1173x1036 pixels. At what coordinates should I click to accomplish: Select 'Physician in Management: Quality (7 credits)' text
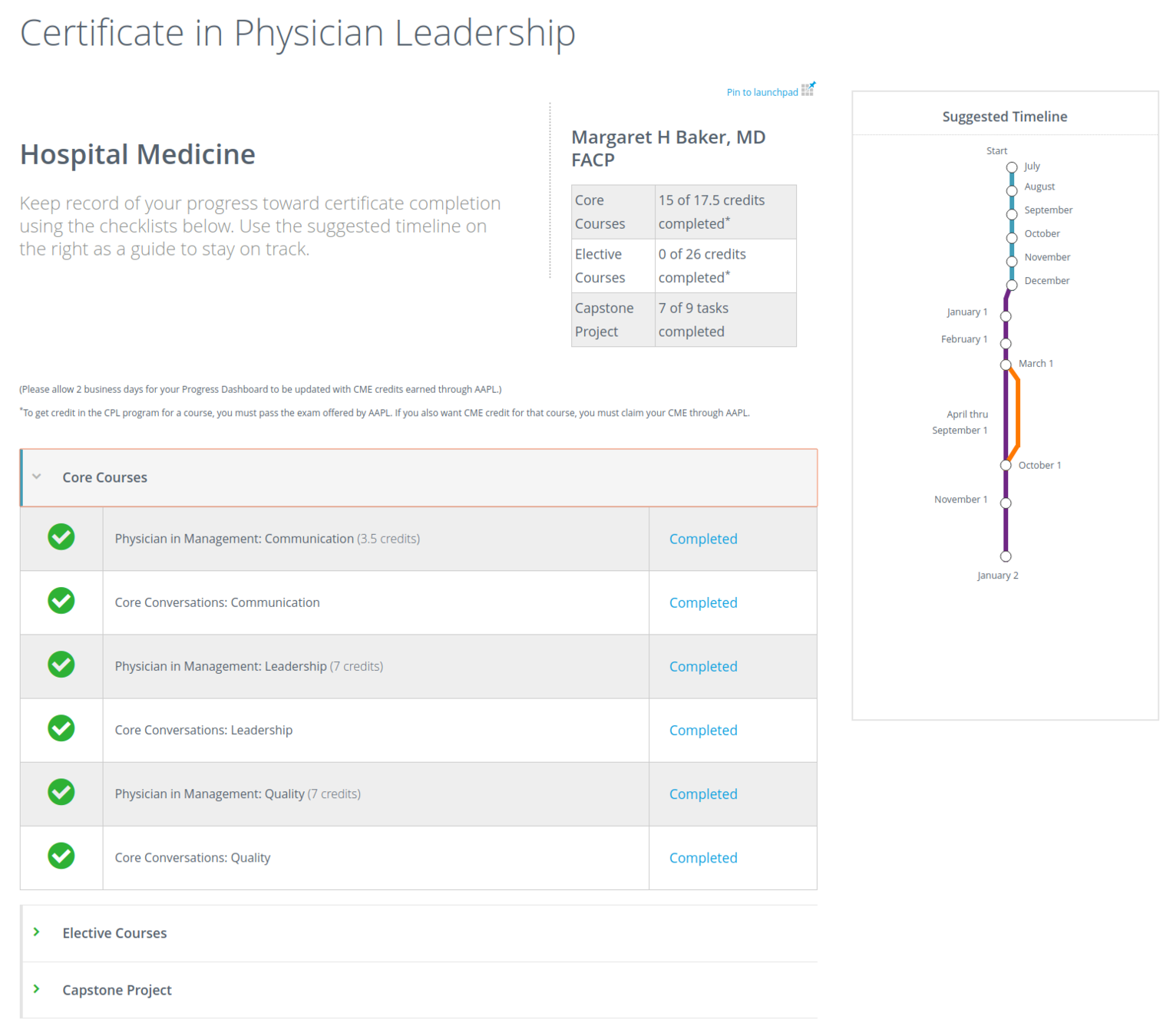(238, 793)
